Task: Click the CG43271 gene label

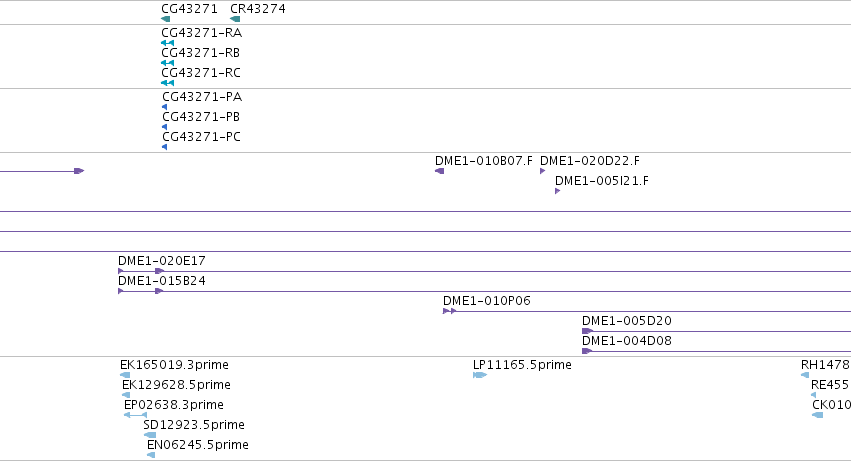Action: (189, 9)
